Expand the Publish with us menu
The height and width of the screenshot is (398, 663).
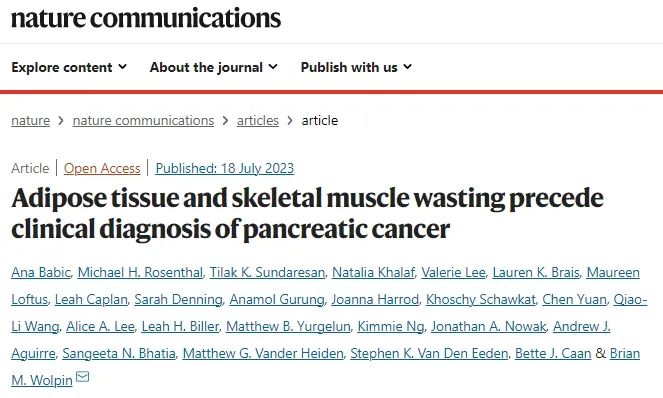click(356, 67)
